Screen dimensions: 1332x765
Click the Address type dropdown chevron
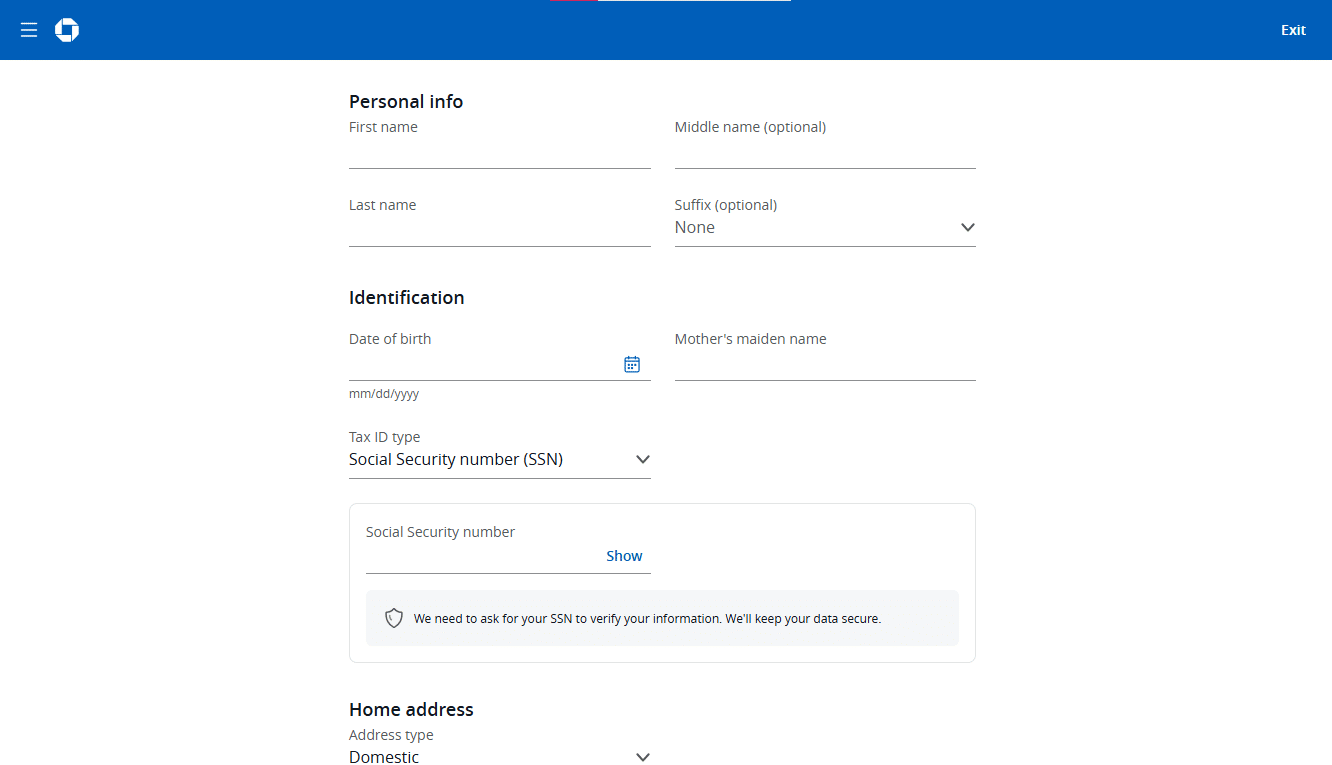(643, 757)
